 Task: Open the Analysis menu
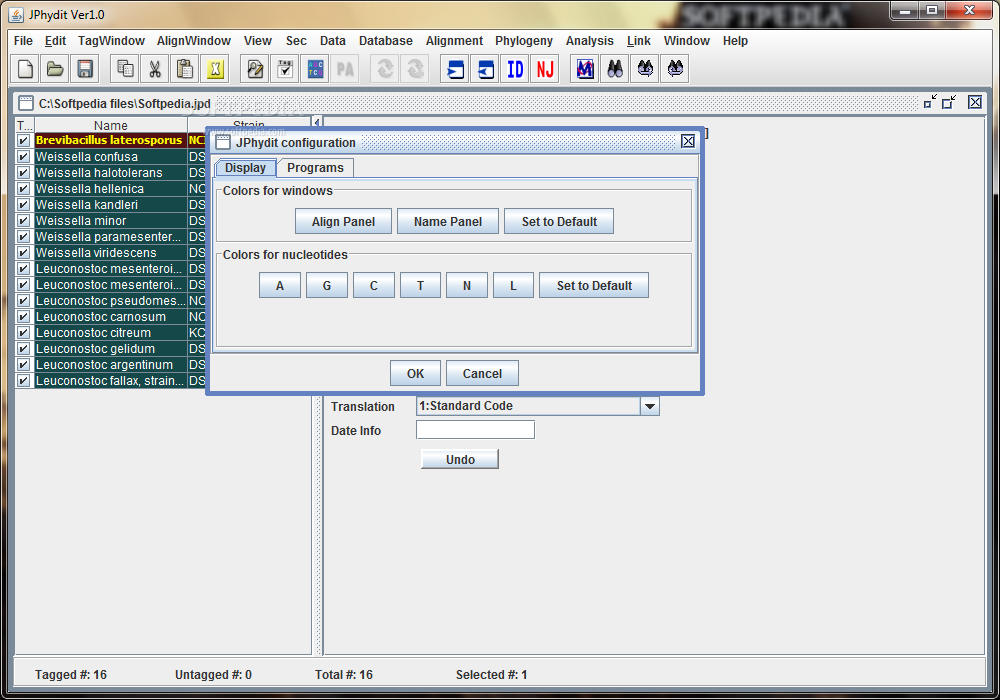click(589, 41)
